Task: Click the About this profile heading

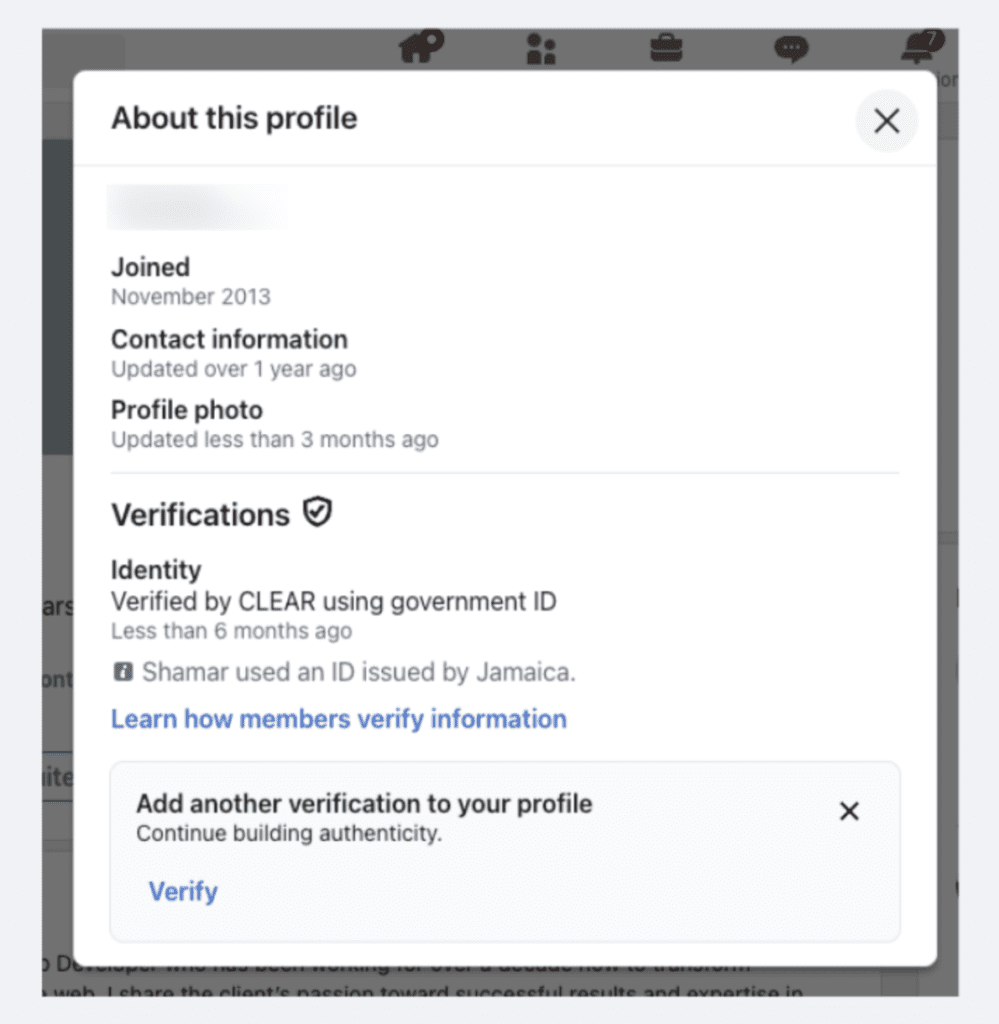Action: click(x=234, y=118)
